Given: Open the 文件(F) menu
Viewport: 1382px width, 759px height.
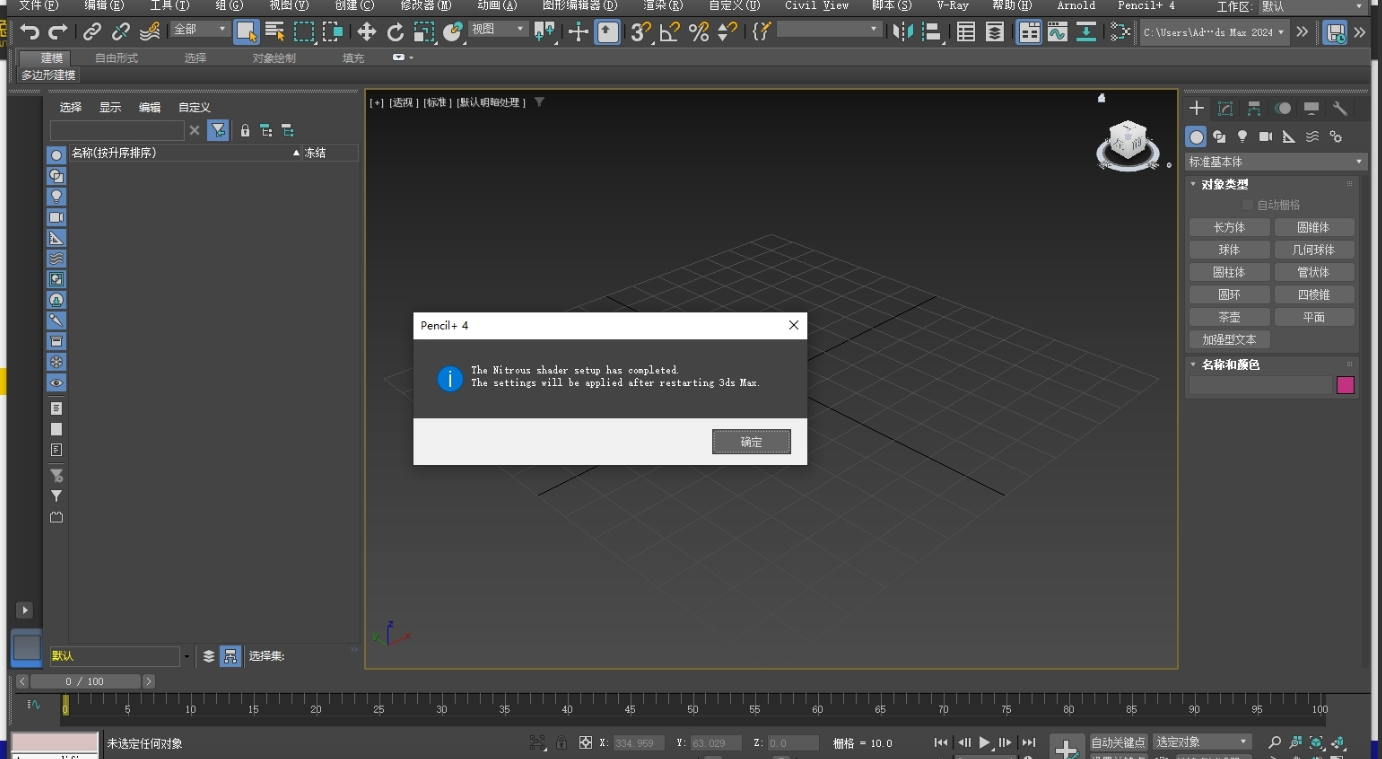Looking at the screenshot, I should (38, 6).
